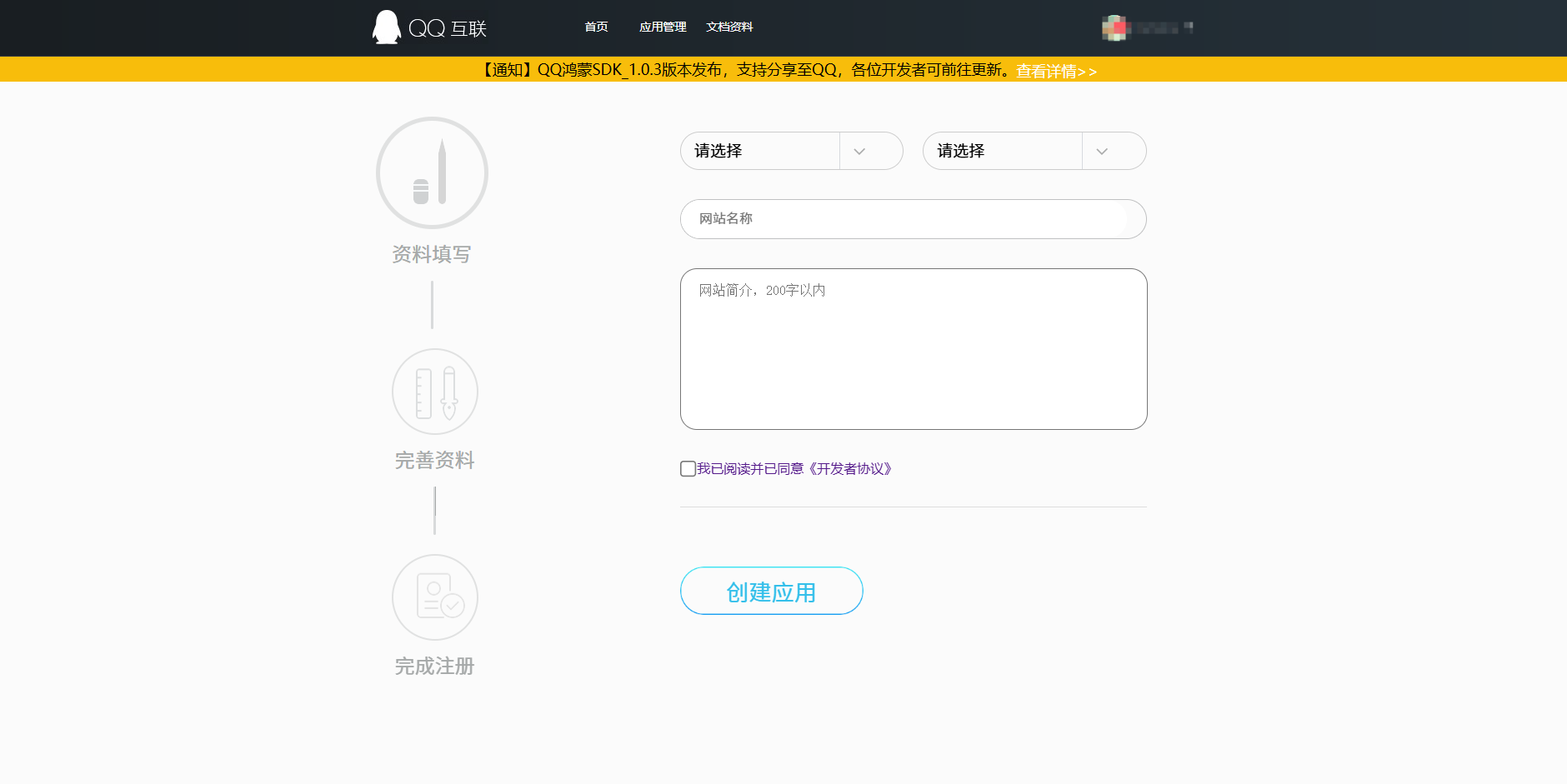
Task: Click the QQ penguin logo icon
Action: 386,27
